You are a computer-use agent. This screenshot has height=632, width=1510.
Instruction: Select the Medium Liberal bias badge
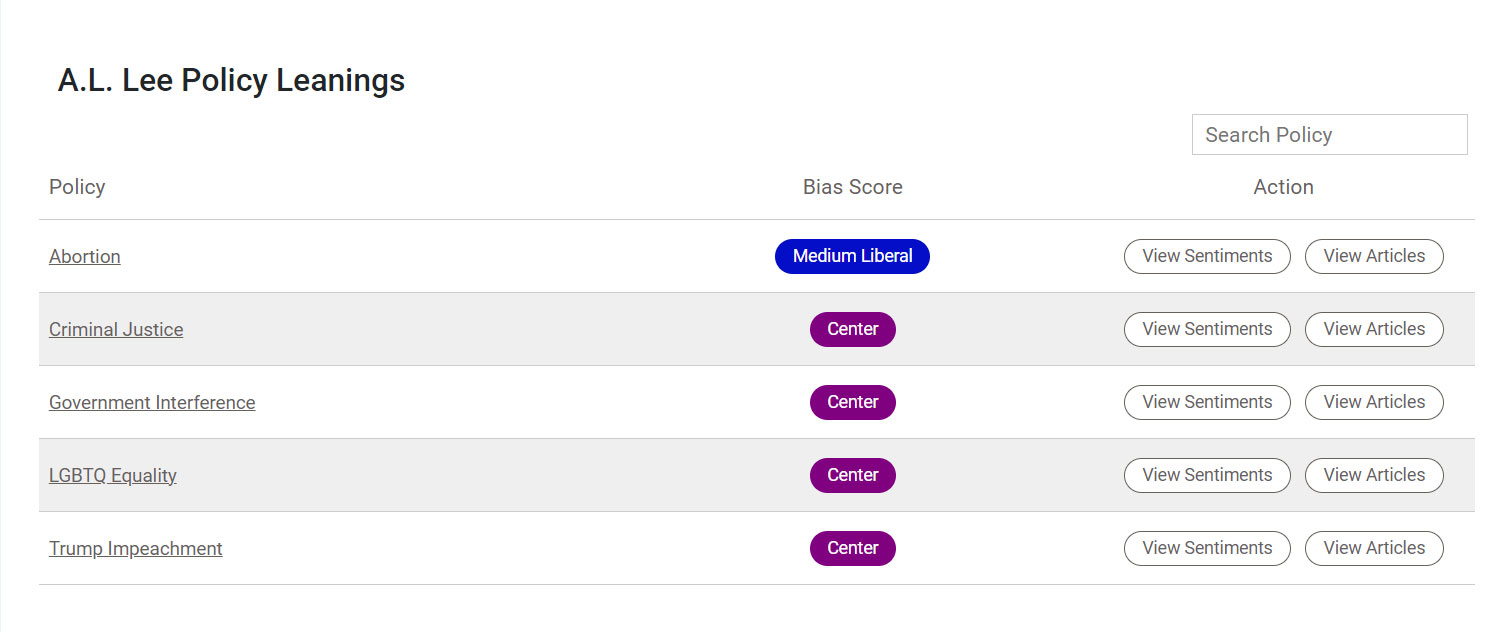[x=852, y=256]
